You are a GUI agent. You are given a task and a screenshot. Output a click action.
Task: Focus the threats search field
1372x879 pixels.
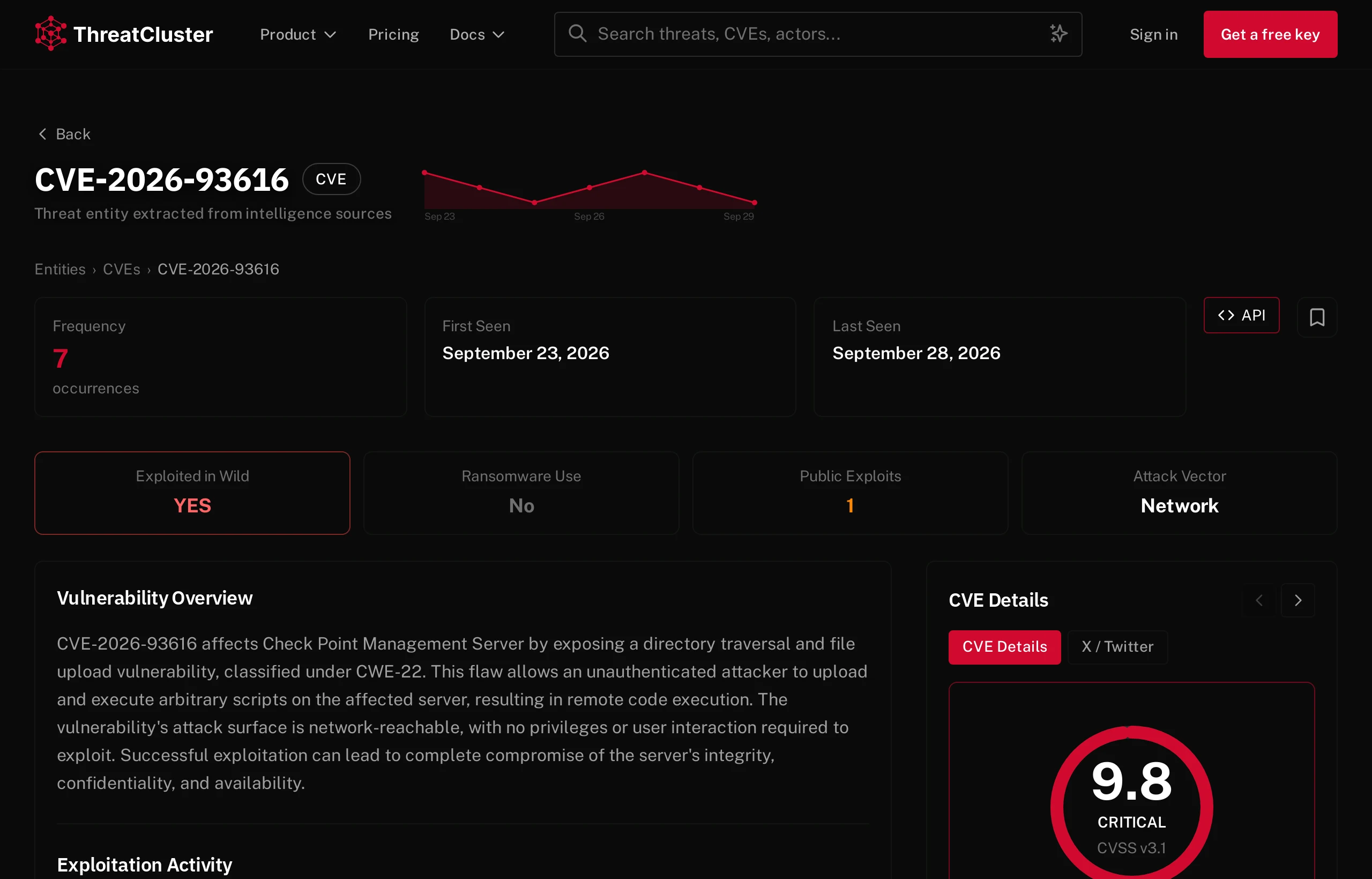point(818,34)
